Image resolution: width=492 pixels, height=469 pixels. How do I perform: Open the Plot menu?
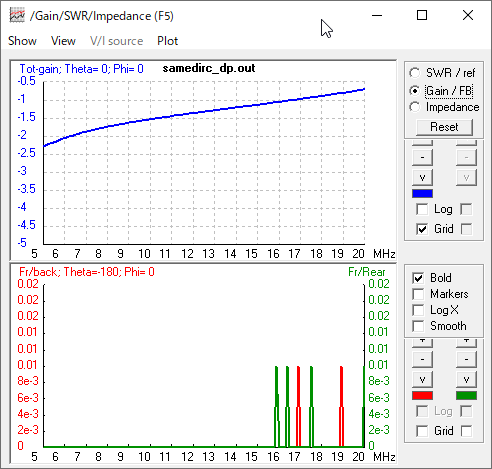tap(168, 41)
